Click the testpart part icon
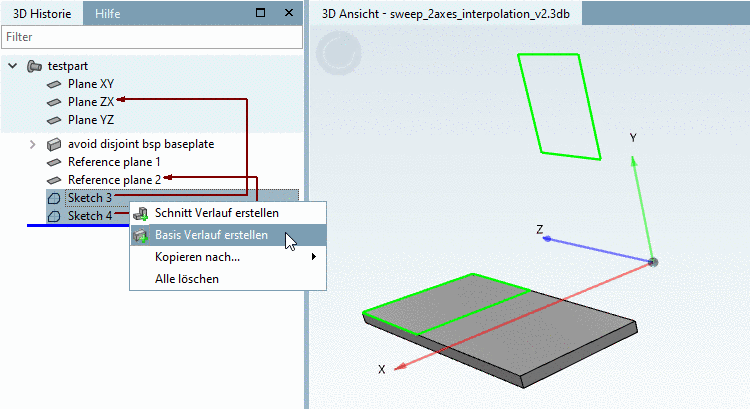 34,66
